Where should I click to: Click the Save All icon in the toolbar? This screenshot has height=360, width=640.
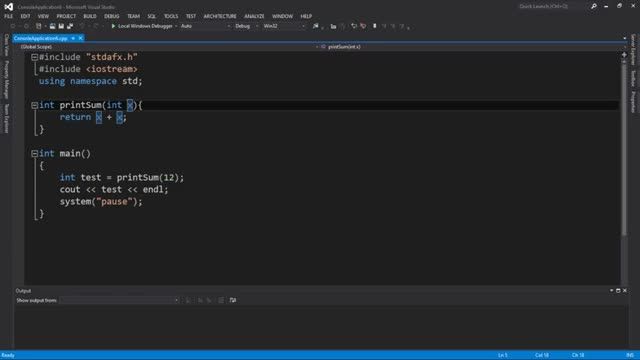(x=70, y=26)
